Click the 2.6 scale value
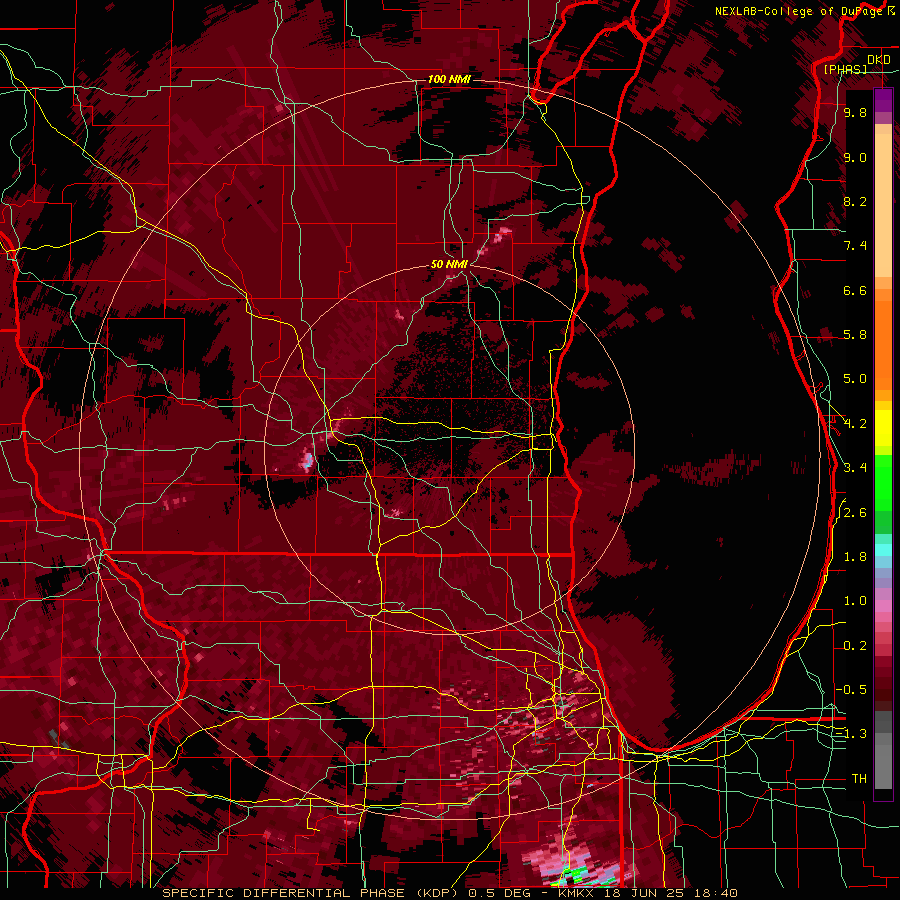Screen dimensions: 900x900 point(855,513)
